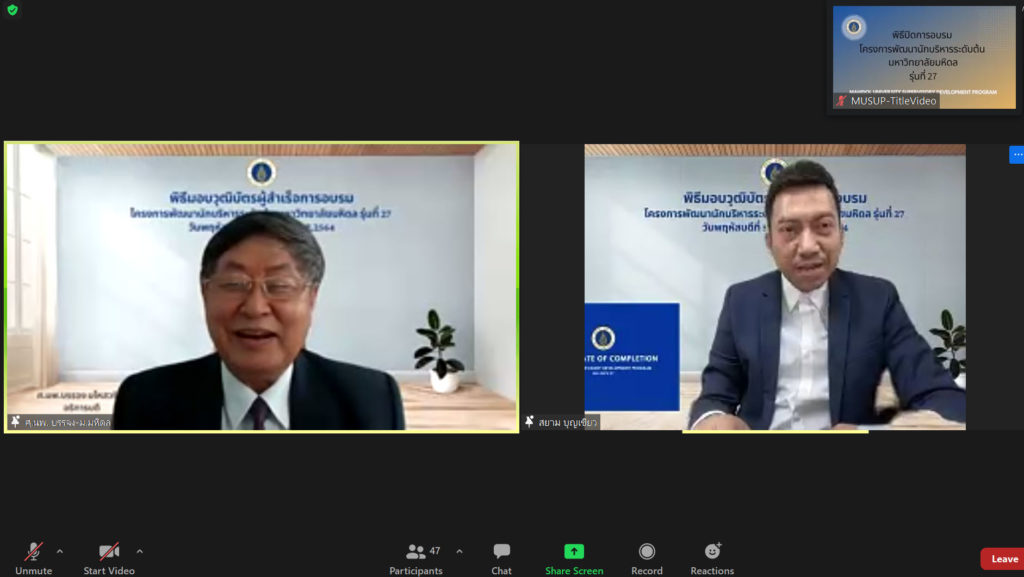The image size is (1024, 577).
Task: Open video options arrow beside Start Video
Action: [x=139, y=551]
